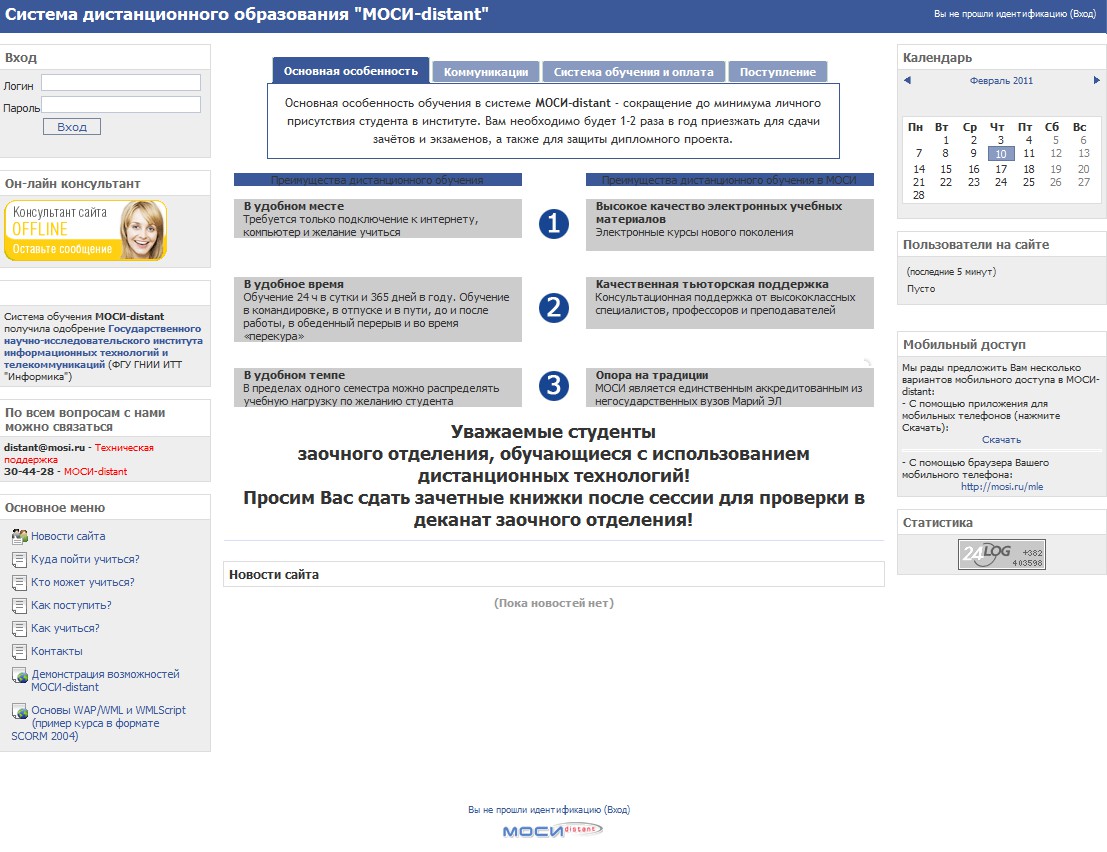Click the (Пока новостей нет) text
The height and width of the screenshot is (852, 1107).
554,604
